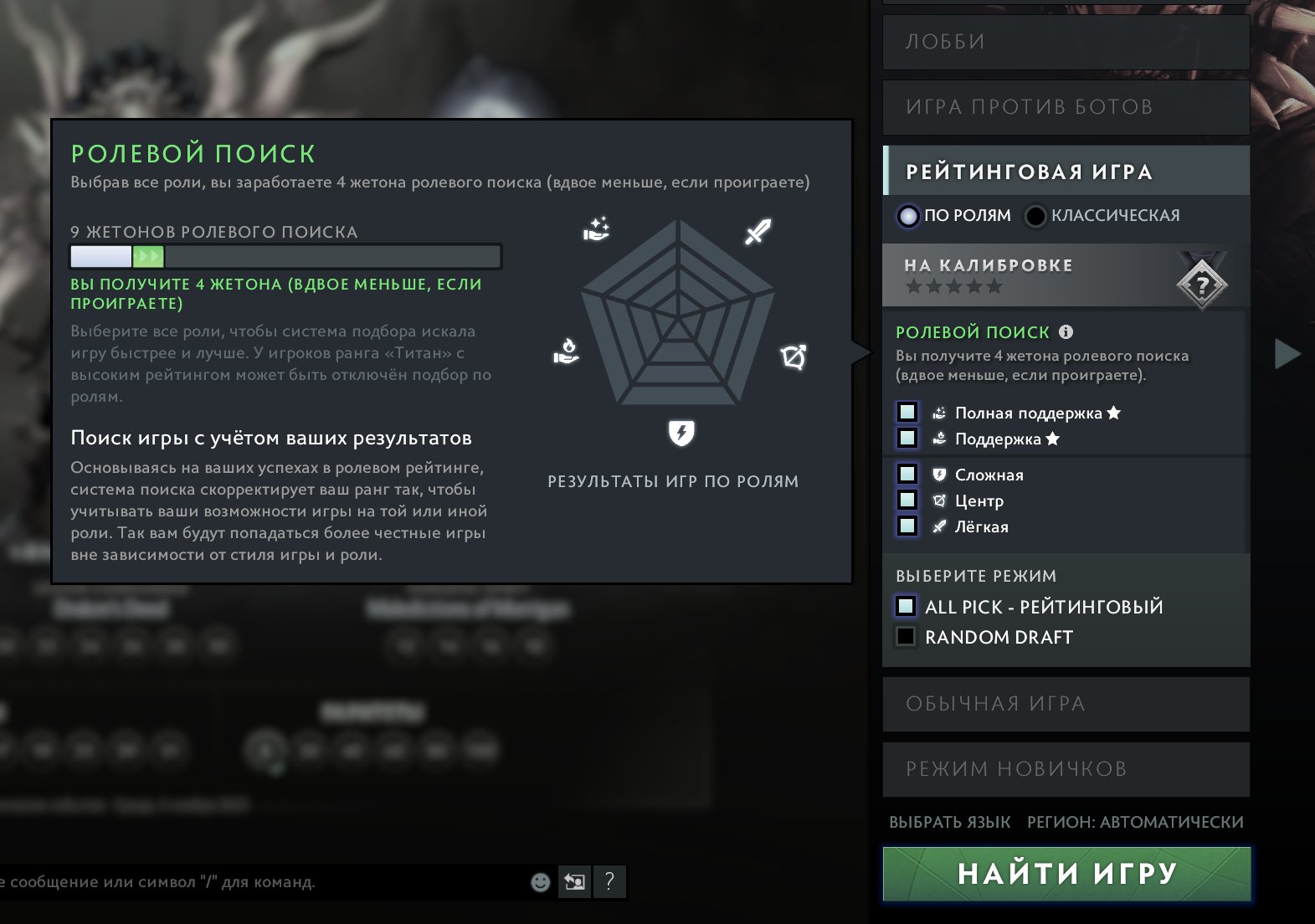Click the sword icon on role pentagon
1315x924 pixels.
click(x=758, y=231)
